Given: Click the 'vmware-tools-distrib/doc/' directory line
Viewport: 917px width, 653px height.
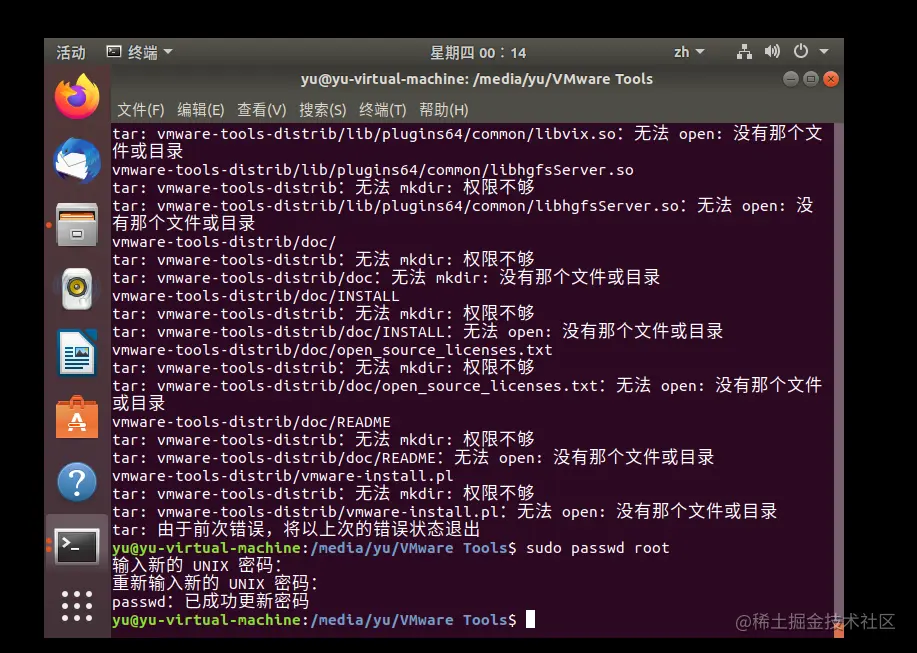Looking at the screenshot, I should click(225, 241).
